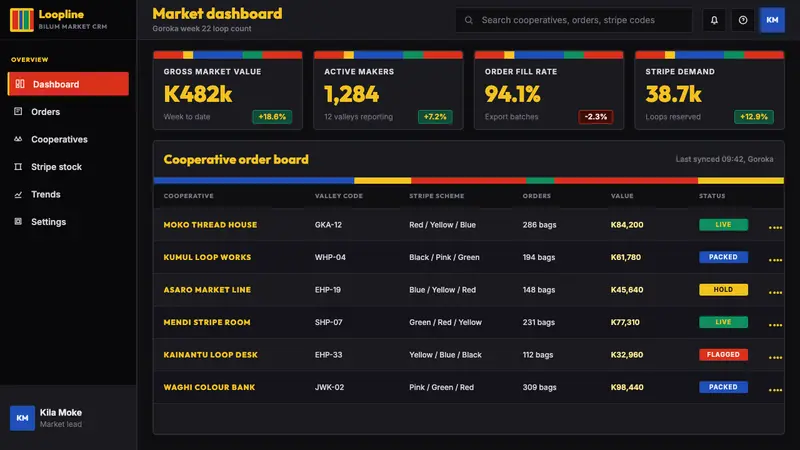Open Waghi Colour Bank cooperative link
The width and height of the screenshot is (800, 450).
(209, 387)
